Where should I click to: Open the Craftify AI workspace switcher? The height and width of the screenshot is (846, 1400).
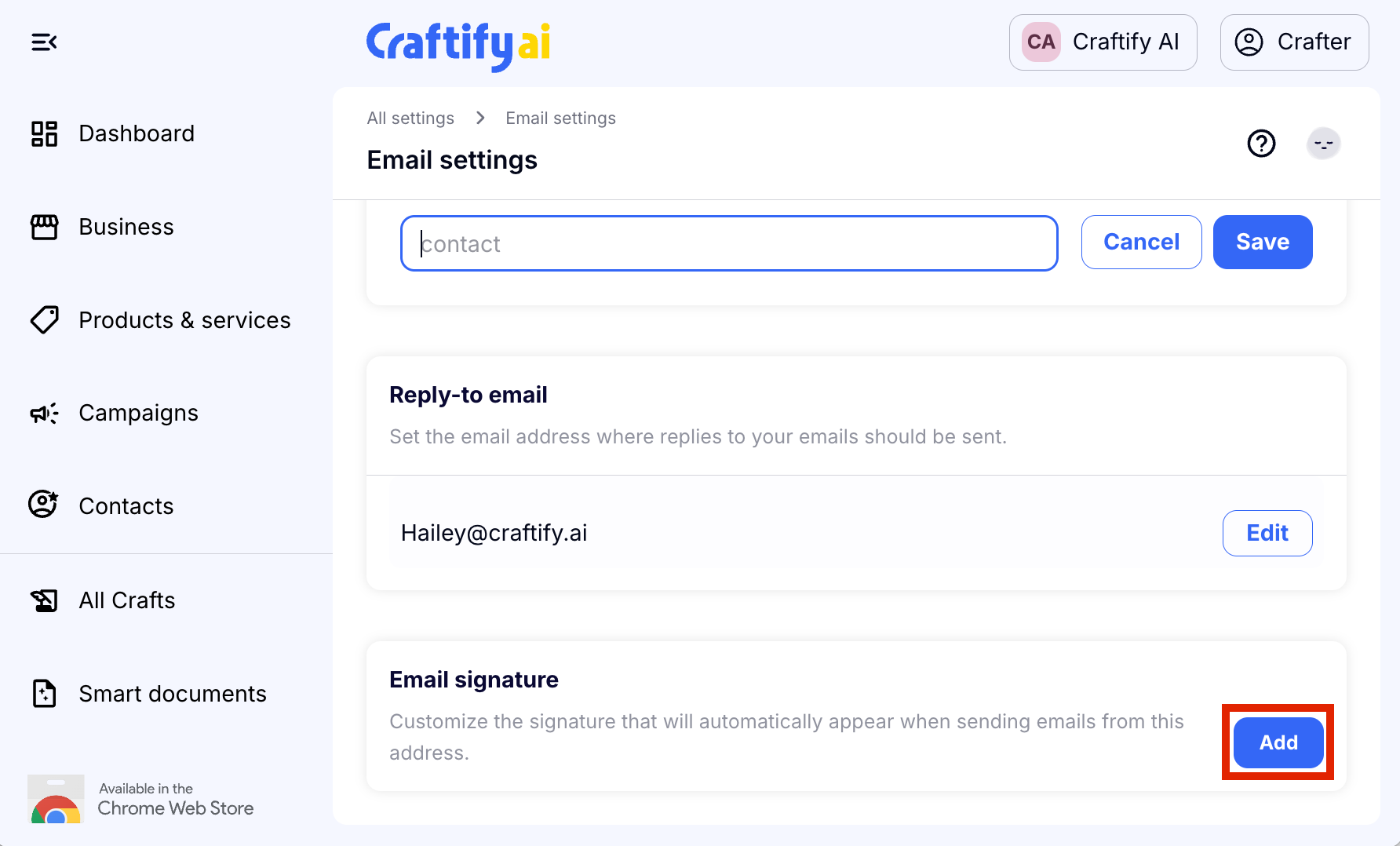pos(1103,42)
